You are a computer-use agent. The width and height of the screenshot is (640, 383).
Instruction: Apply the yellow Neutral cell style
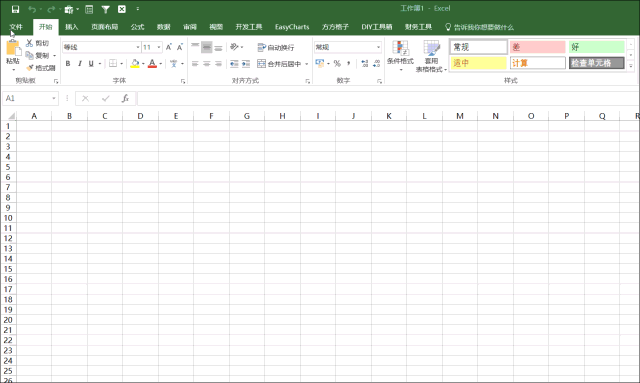pyautogui.click(x=478, y=63)
